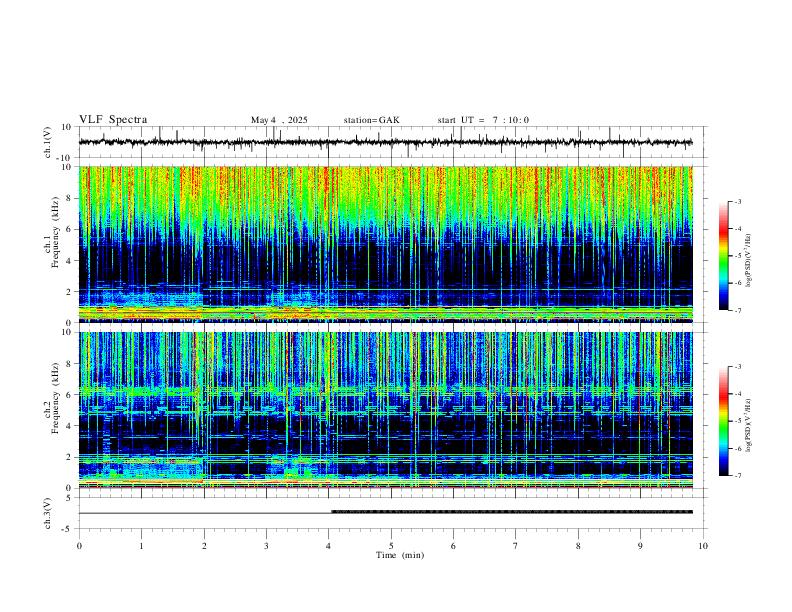The image size is (792, 612).
Task: Click the ch.3 signal trace panel
Action: [392, 513]
